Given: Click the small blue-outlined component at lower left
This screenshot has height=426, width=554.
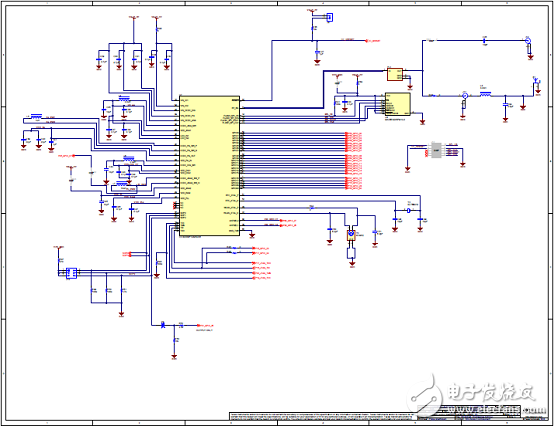Looking at the screenshot, I should (x=71, y=273).
